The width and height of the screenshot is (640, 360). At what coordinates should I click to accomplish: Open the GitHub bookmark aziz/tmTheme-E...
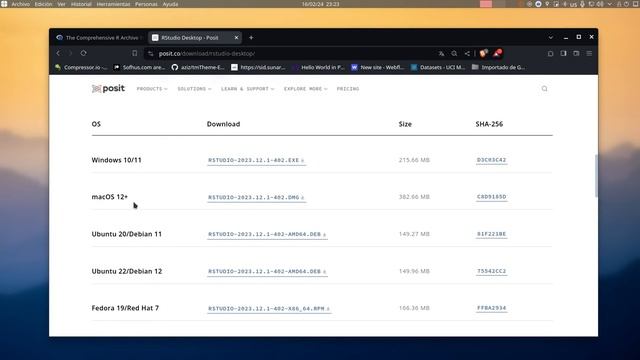click(x=198, y=67)
